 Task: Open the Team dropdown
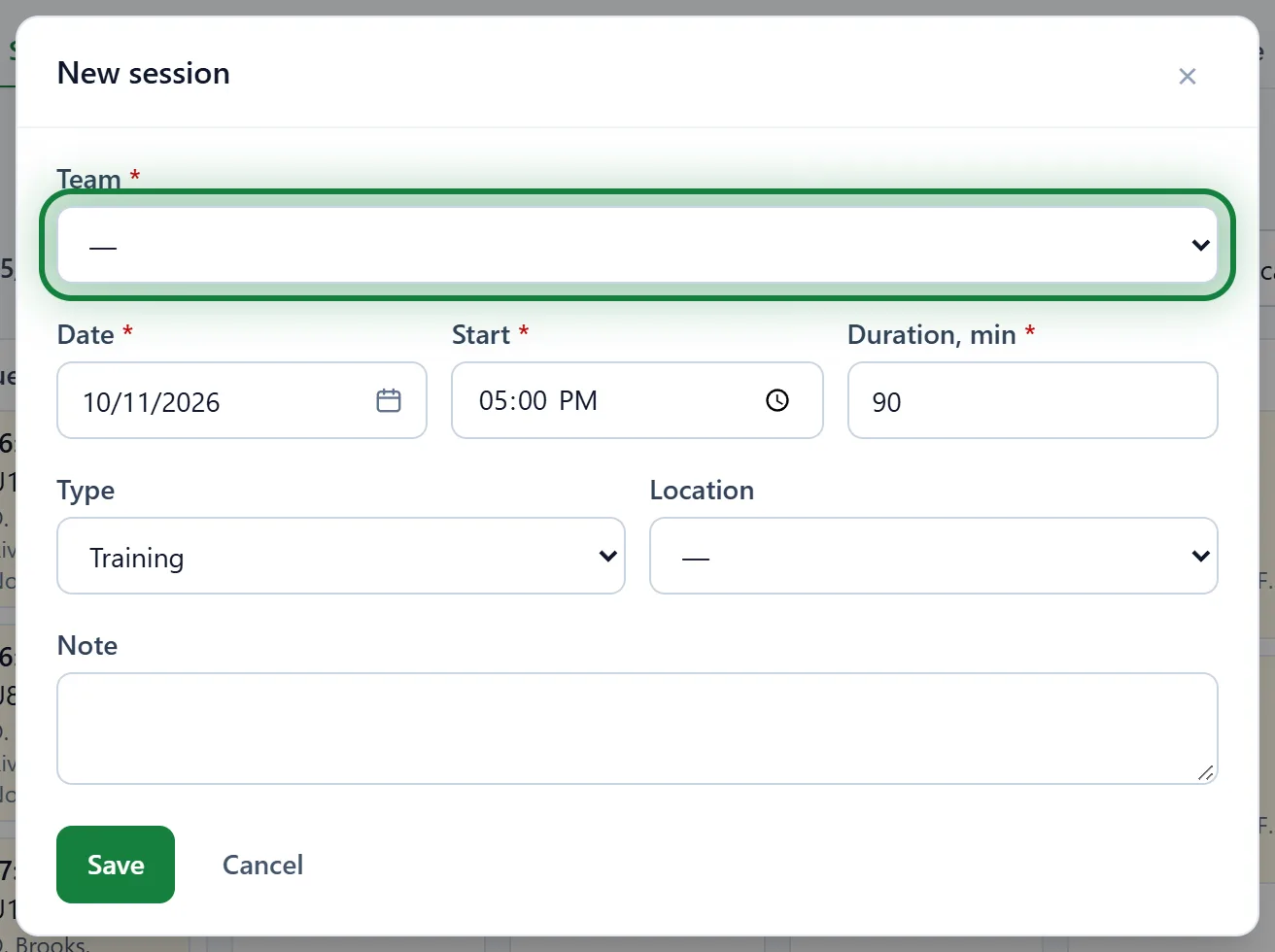[637, 245]
